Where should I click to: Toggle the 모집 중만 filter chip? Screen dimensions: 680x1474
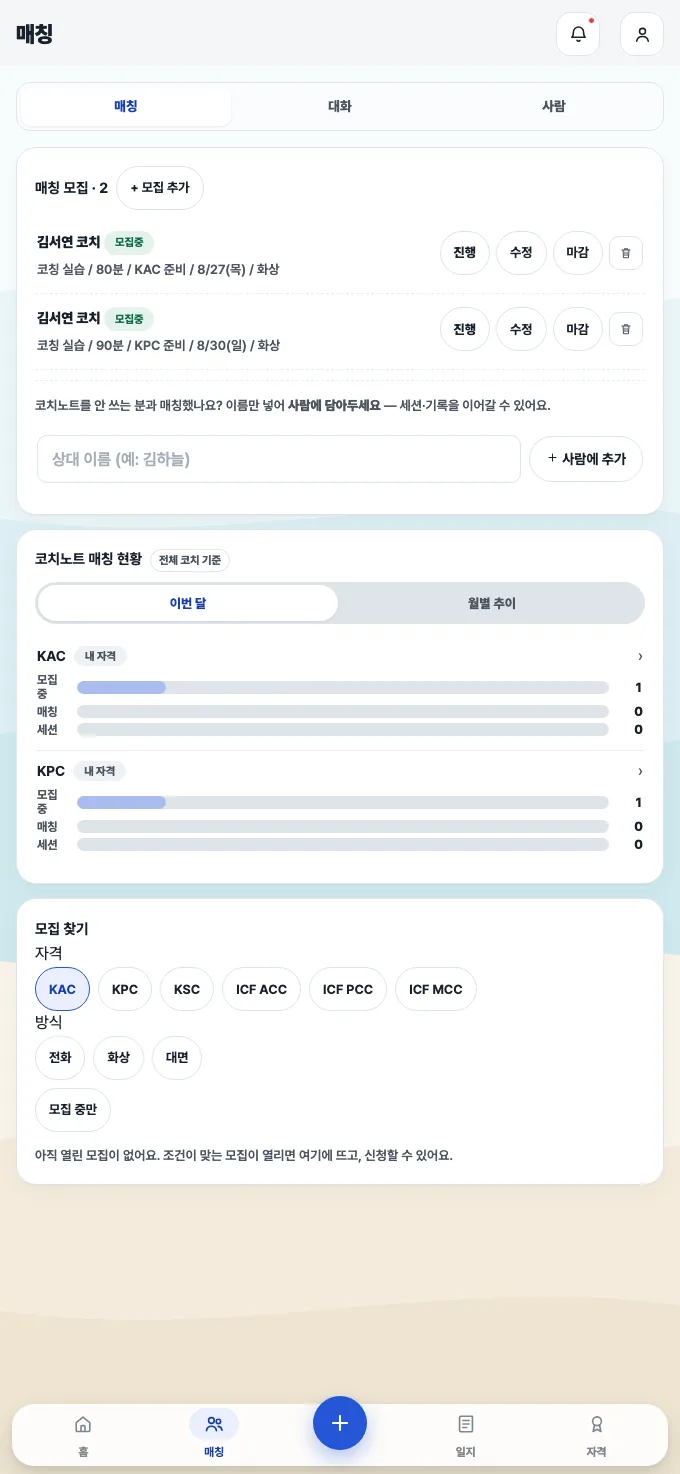pos(73,1109)
